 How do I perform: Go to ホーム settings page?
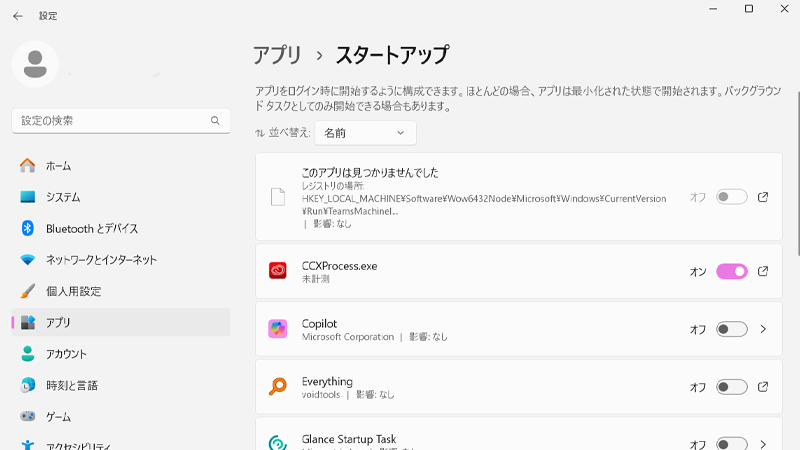coord(121,166)
